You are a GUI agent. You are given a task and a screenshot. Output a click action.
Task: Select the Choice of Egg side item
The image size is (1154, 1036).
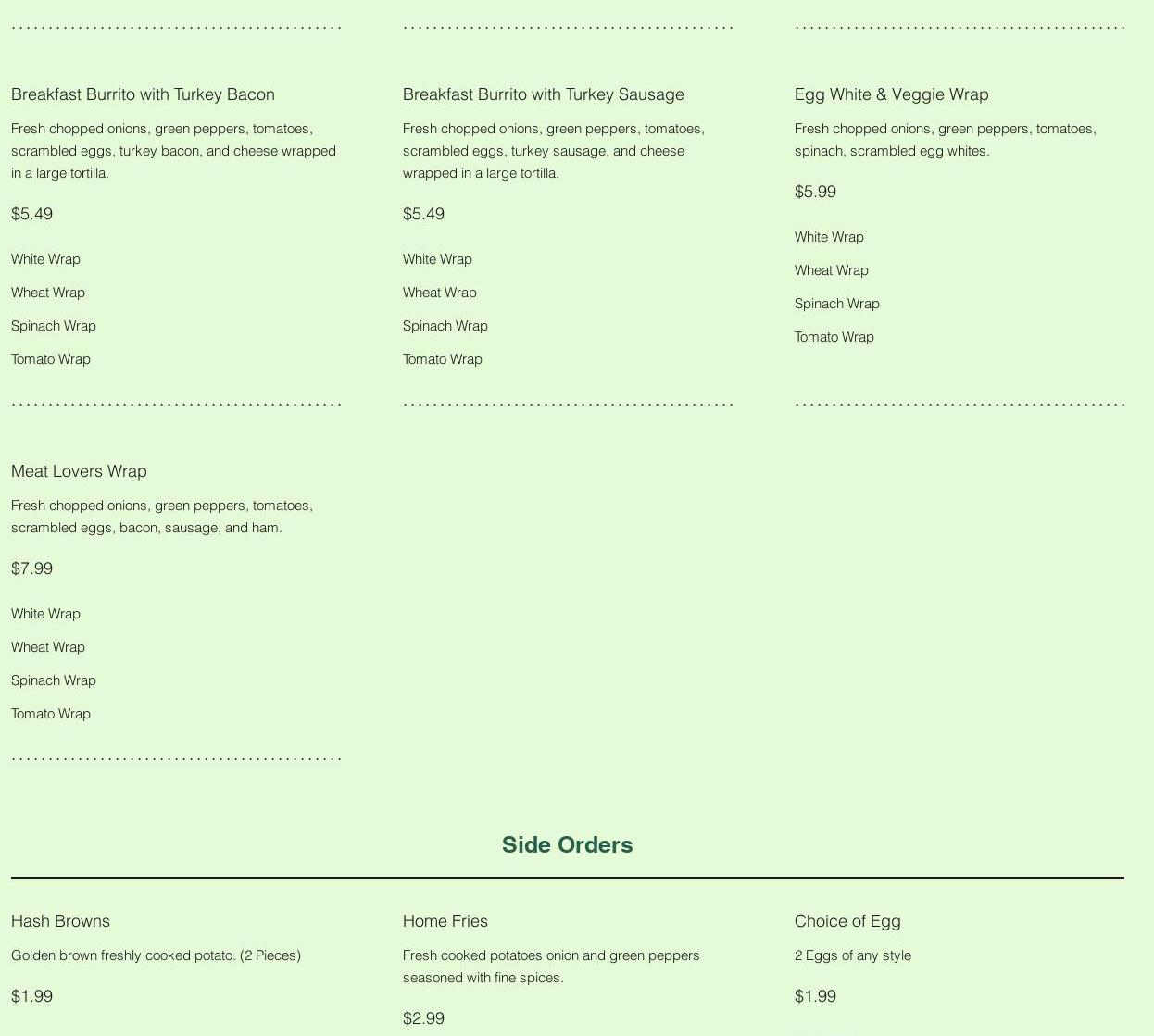[x=847, y=921]
